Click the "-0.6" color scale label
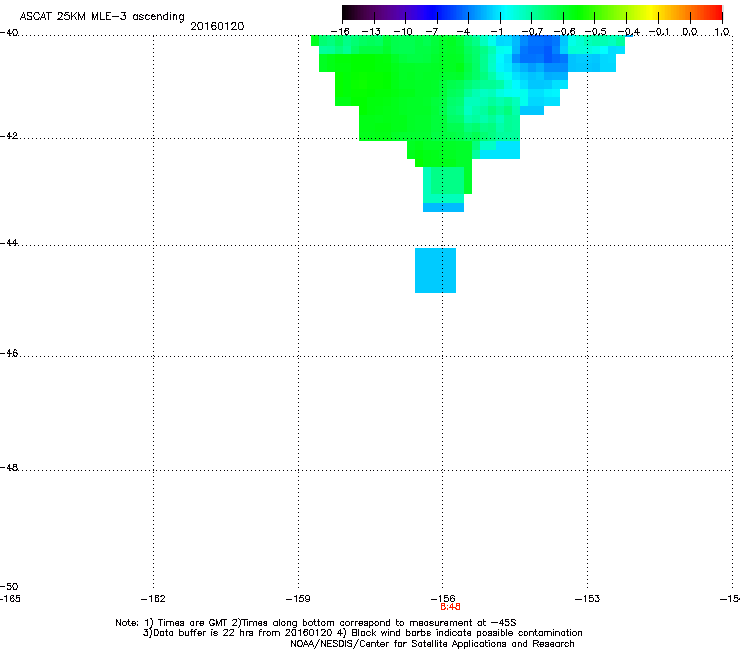The image size is (740, 650). click(564, 32)
